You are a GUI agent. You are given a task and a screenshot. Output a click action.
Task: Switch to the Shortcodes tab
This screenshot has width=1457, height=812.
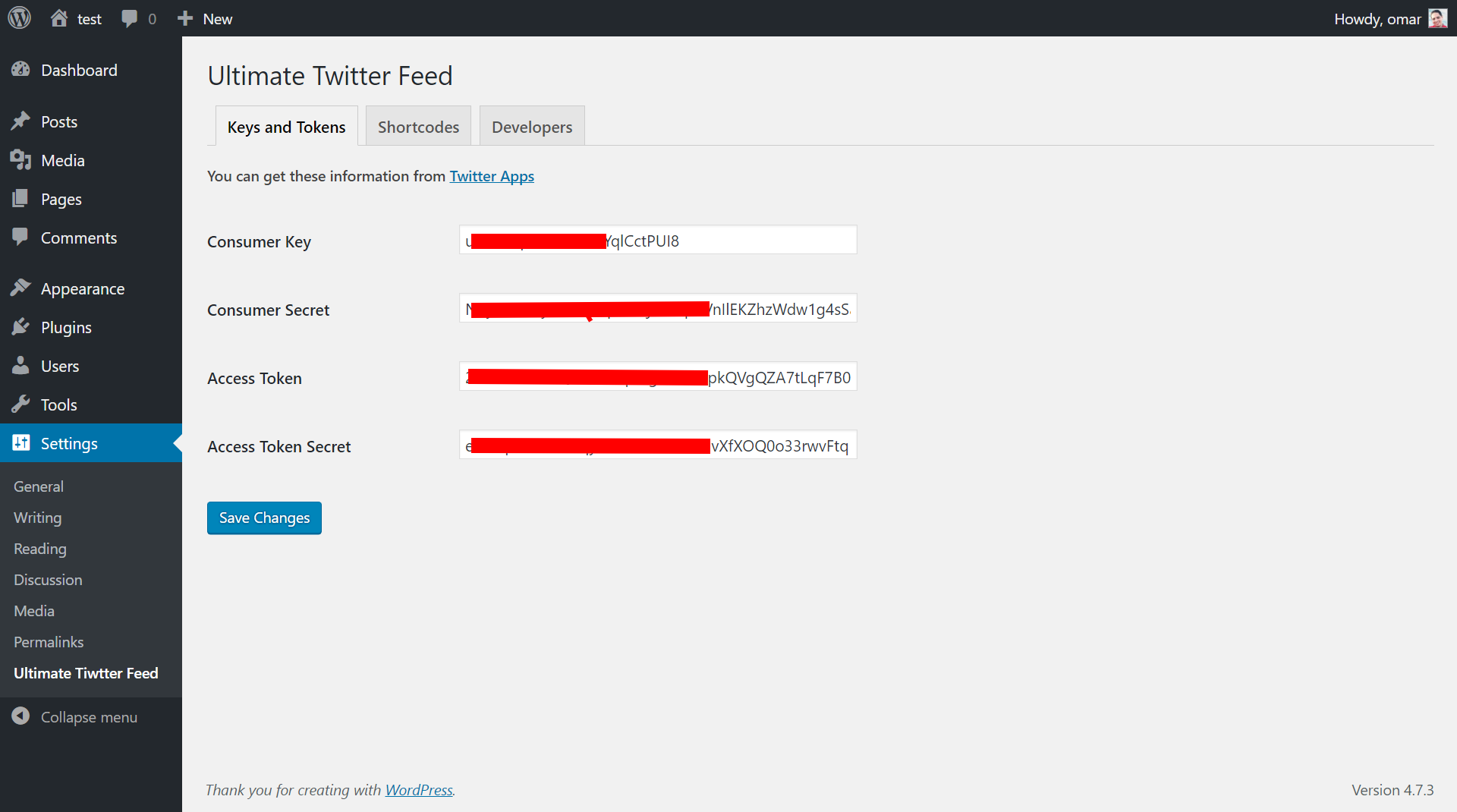tap(418, 127)
